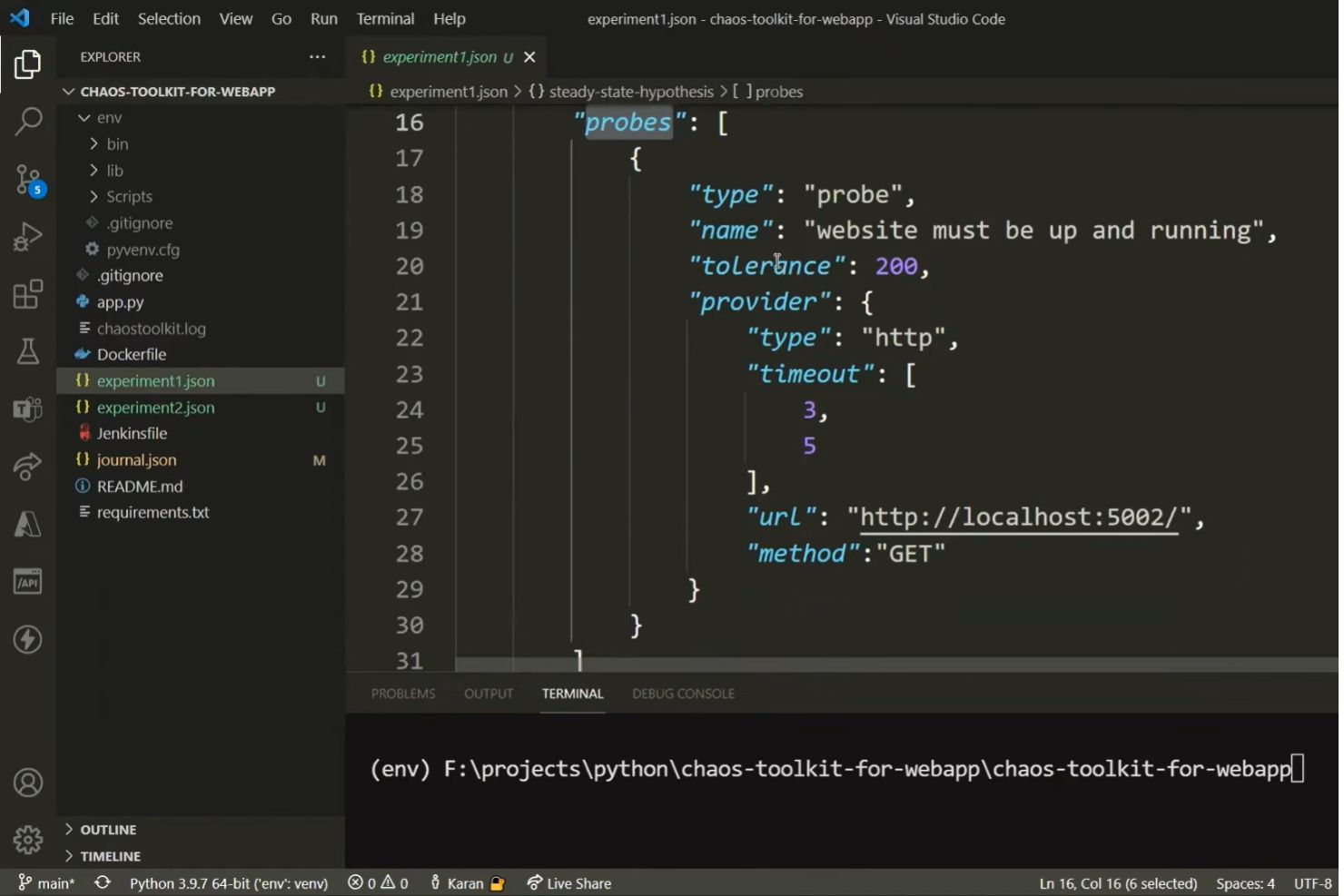Open experiment2.json file
The image size is (1344, 896).
(155, 408)
